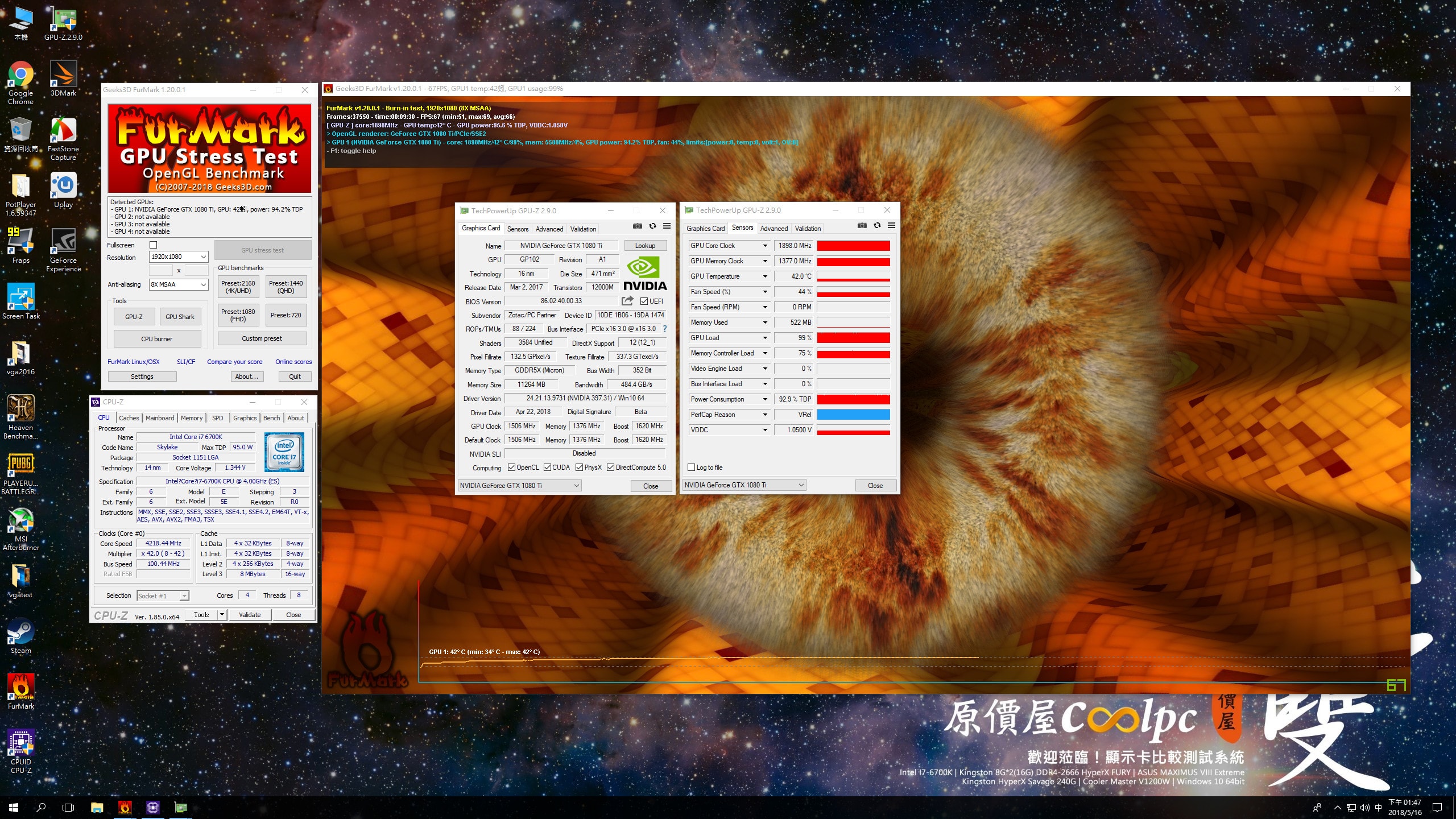Viewport: 1456px width, 819px height.
Task: Switch to Validation tab in GPU-Z Sensors window
Action: [x=808, y=229]
